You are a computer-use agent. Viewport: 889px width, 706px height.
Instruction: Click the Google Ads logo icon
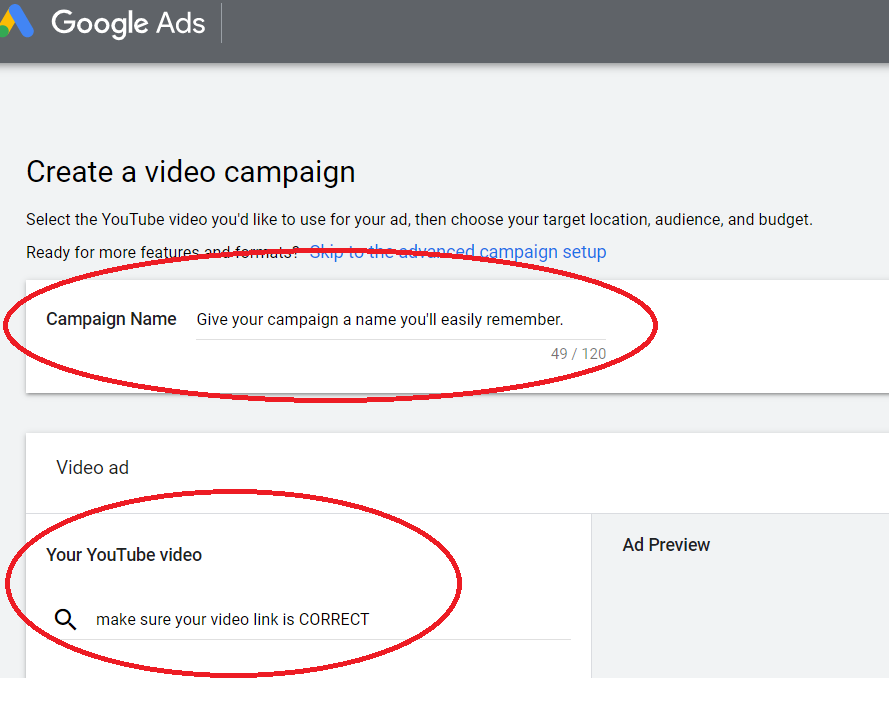coord(16,21)
